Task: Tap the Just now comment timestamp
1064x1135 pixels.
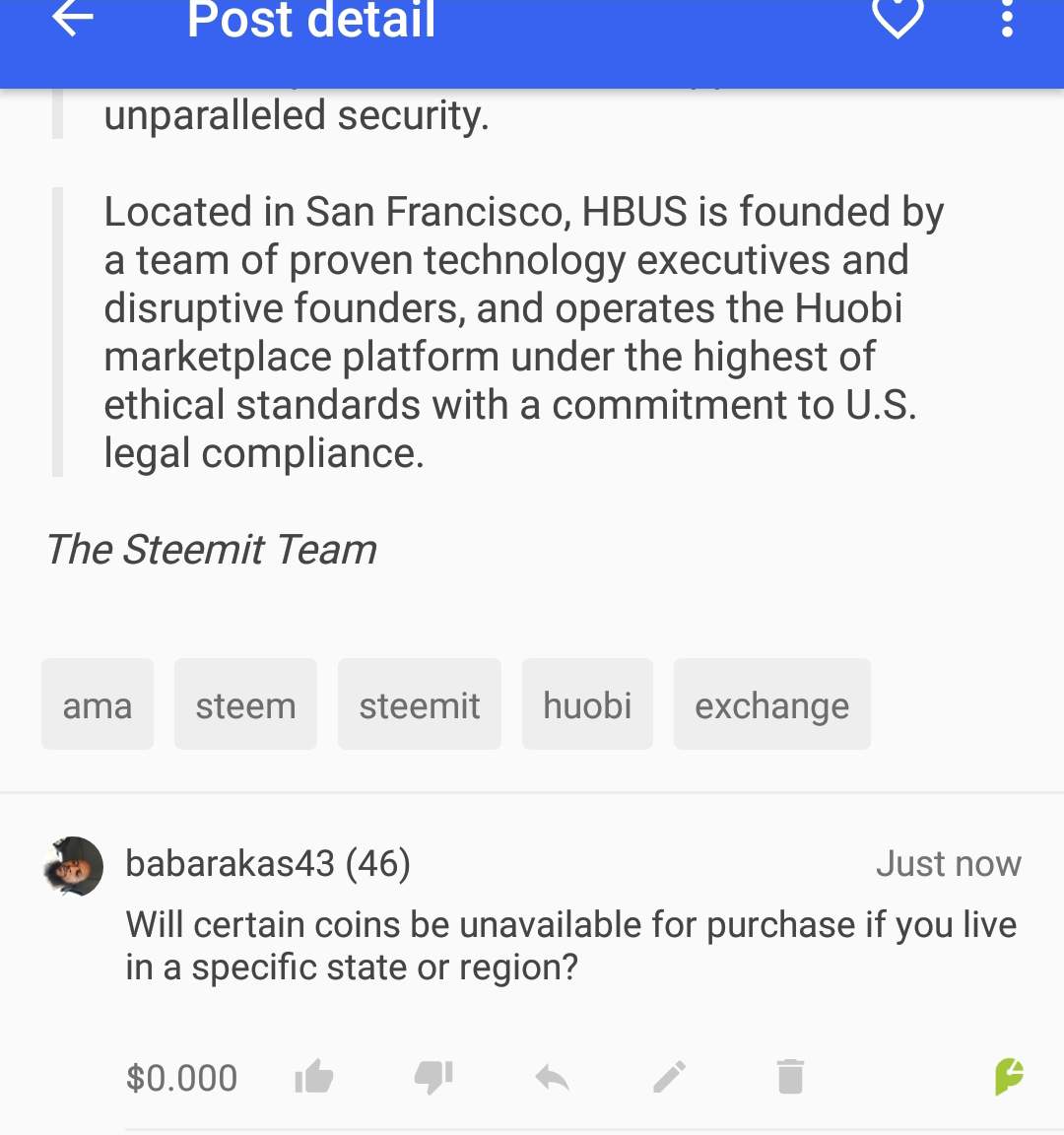Action: (x=948, y=864)
